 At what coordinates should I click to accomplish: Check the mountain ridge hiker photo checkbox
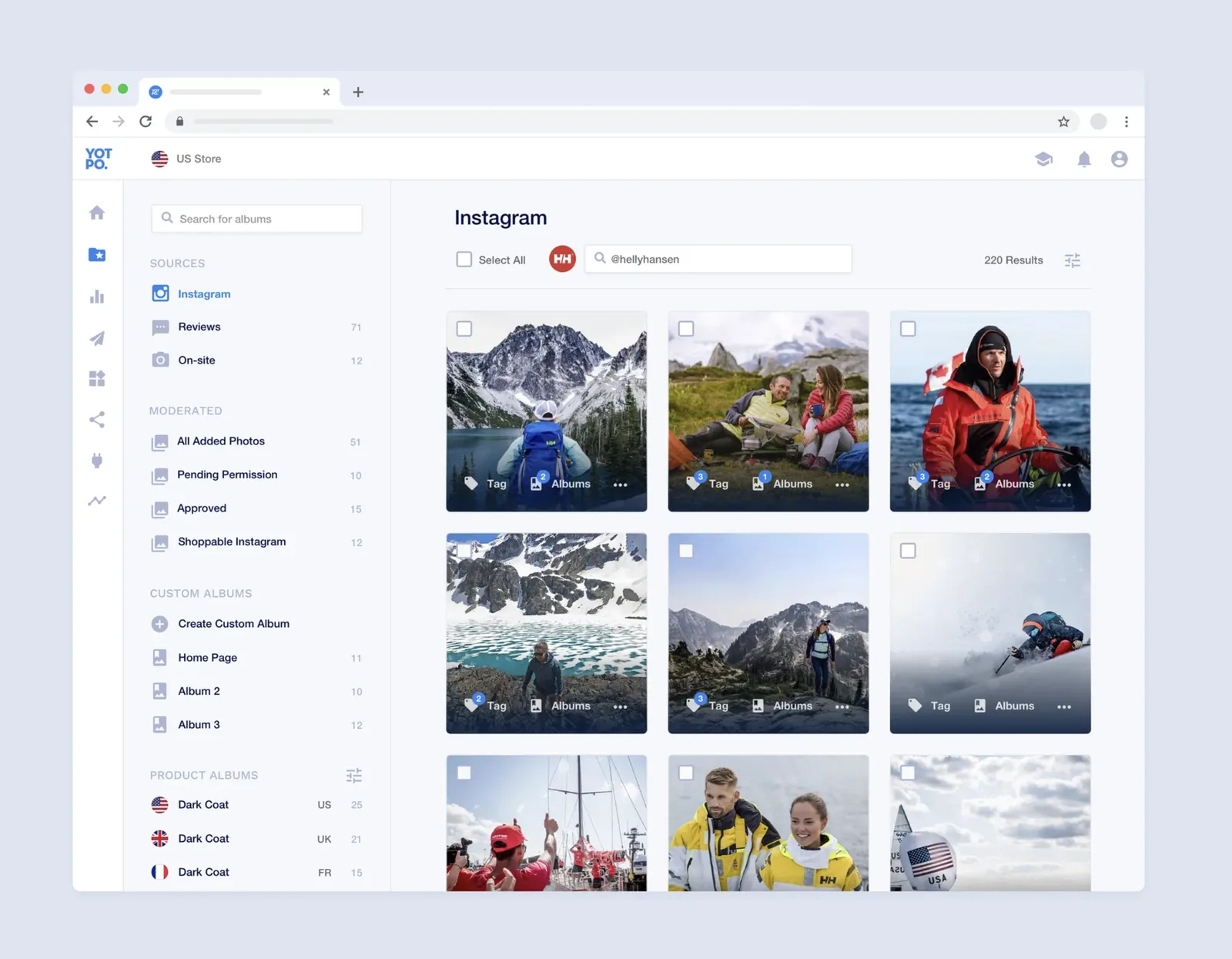pos(686,551)
